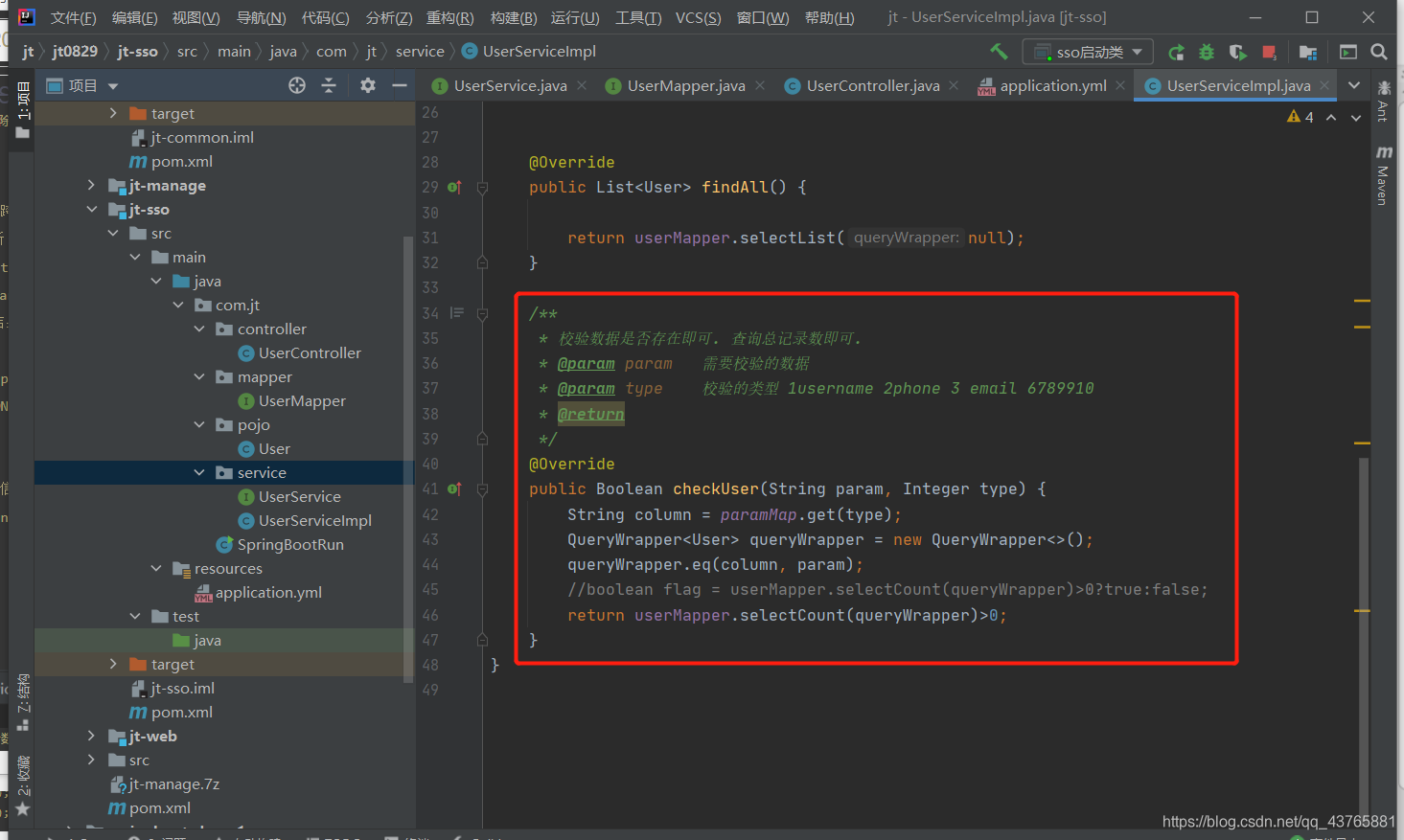Run the sso启动类 configuration
The image size is (1404, 840).
(x=1176, y=52)
